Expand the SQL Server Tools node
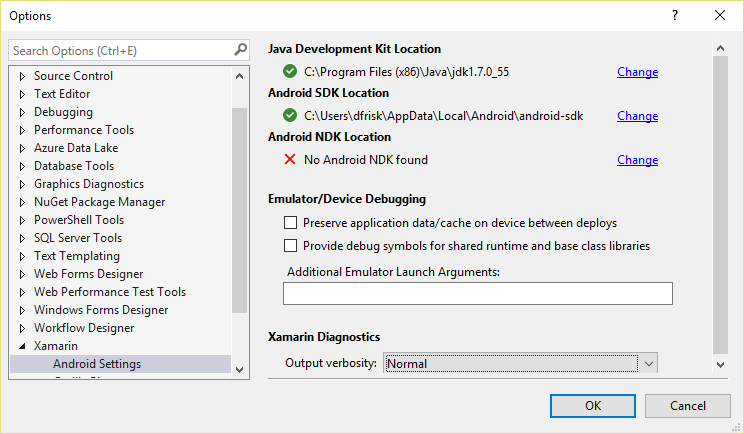 (22, 238)
